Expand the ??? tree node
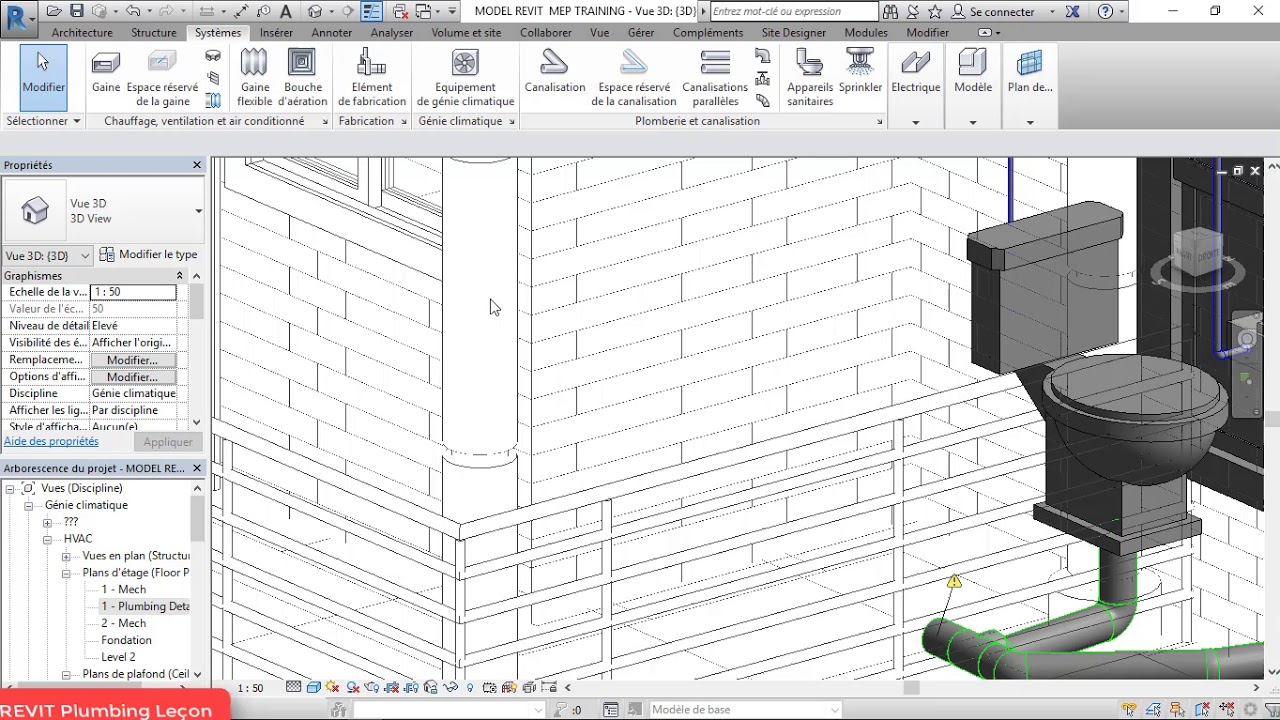The height and width of the screenshot is (720, 1280). [47, 523]
